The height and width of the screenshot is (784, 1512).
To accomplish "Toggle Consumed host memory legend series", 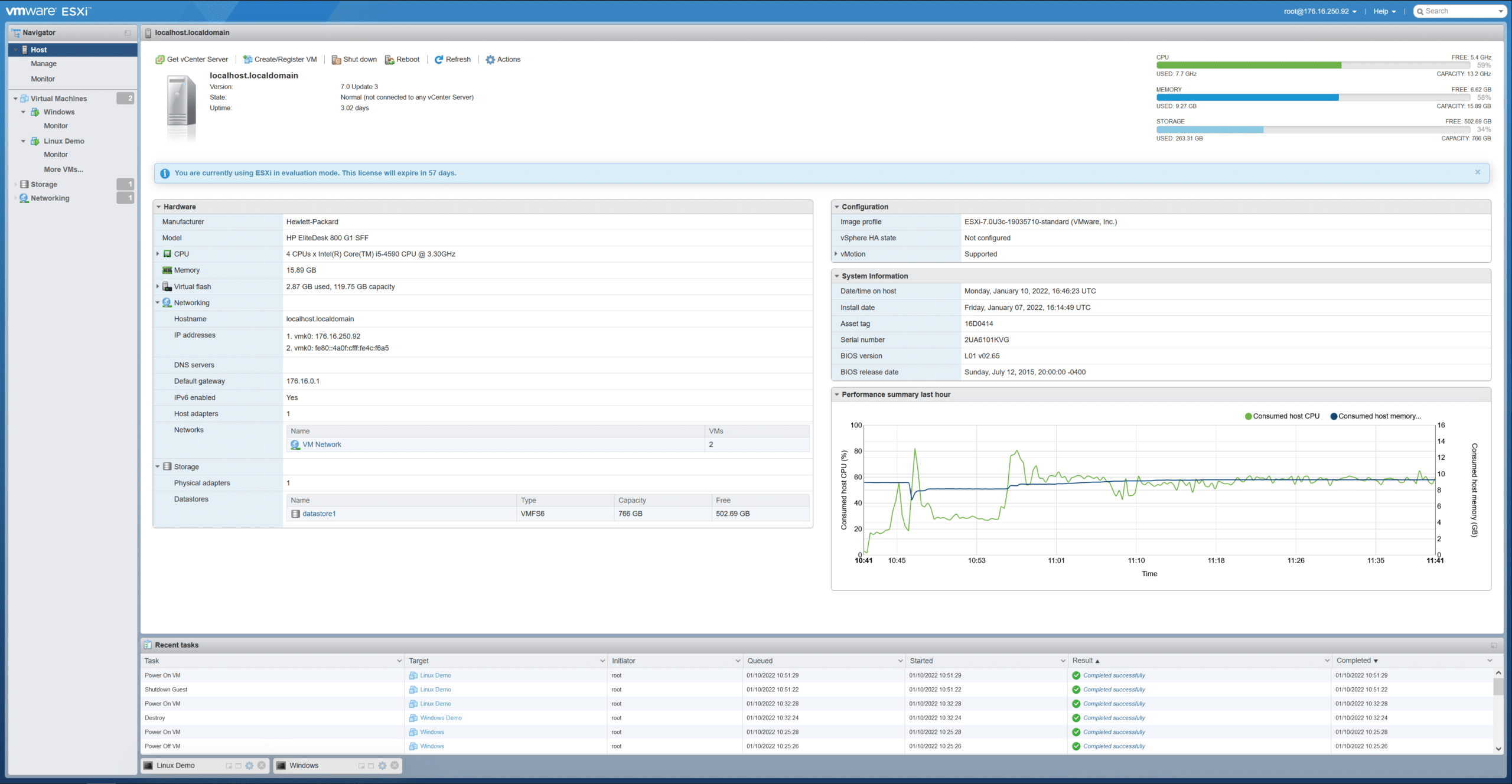I will coord(1376,416).
